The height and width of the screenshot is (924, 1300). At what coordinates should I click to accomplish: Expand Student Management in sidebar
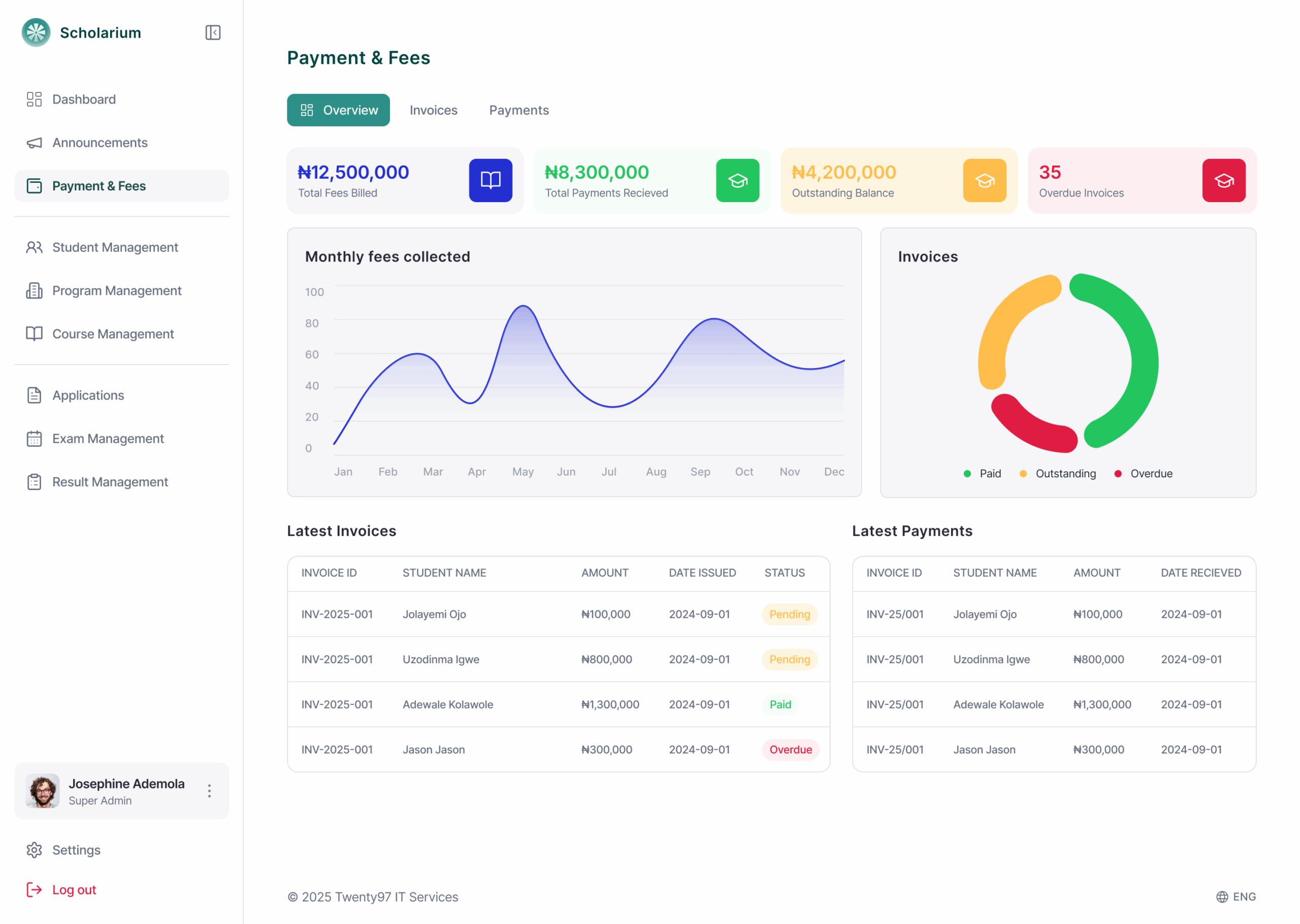115,248
